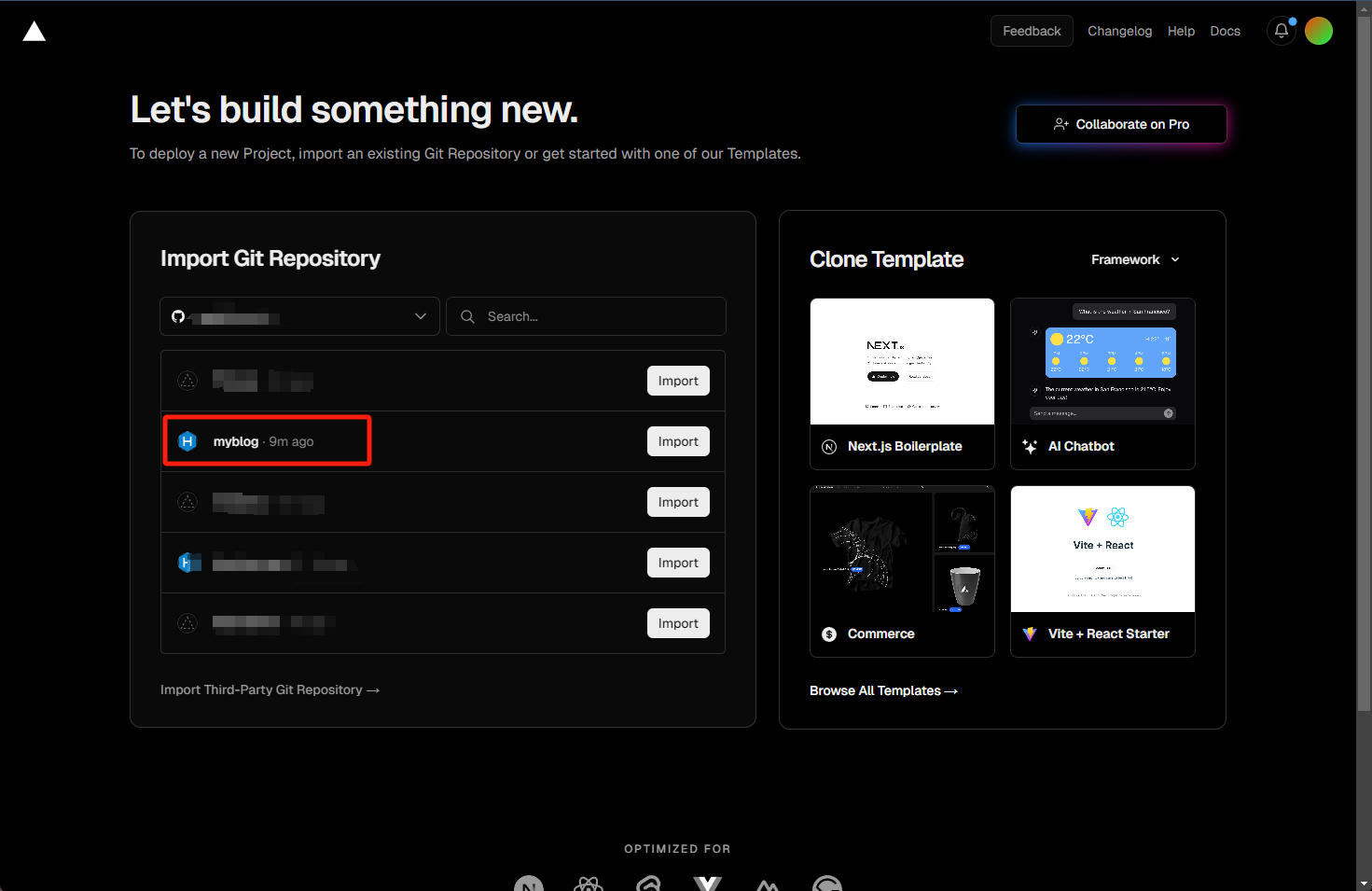Click the dollar icon beside Commerce

(x=829, y=634)
